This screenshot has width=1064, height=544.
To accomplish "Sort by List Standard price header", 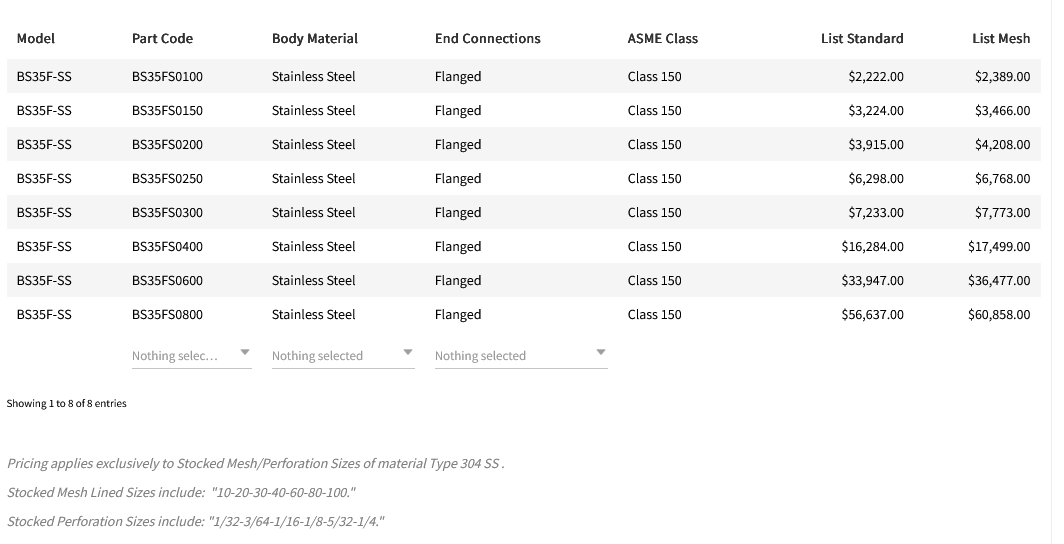I will coord(861,38).
